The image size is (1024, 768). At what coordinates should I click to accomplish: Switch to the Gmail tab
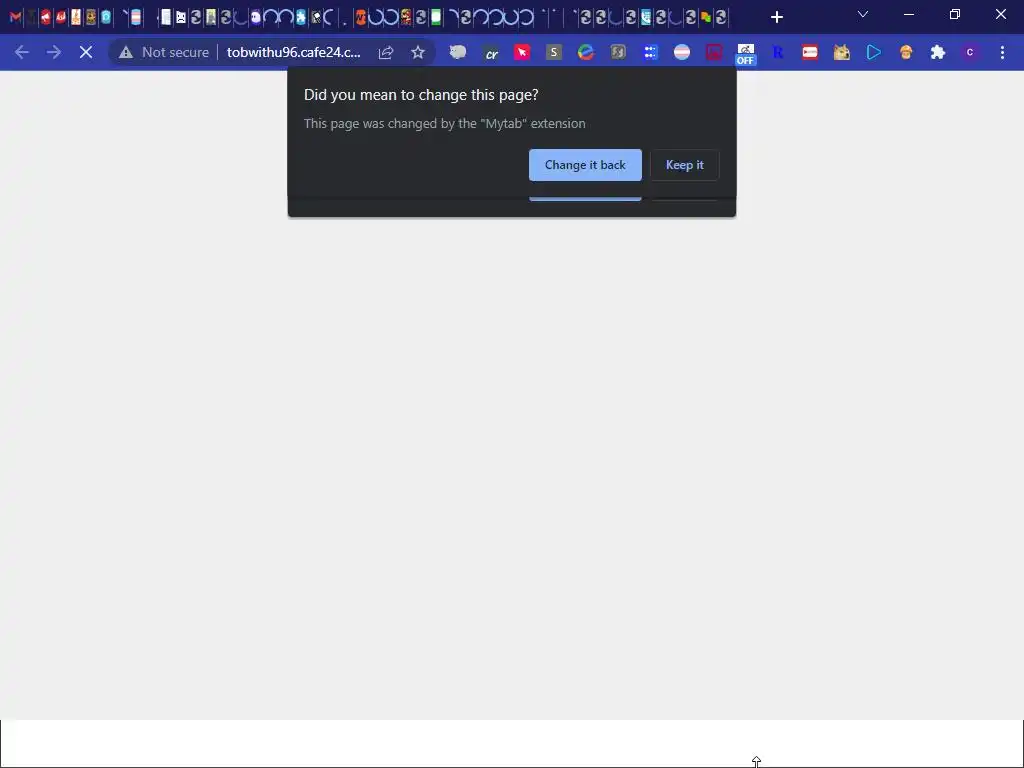coord(15,17)
